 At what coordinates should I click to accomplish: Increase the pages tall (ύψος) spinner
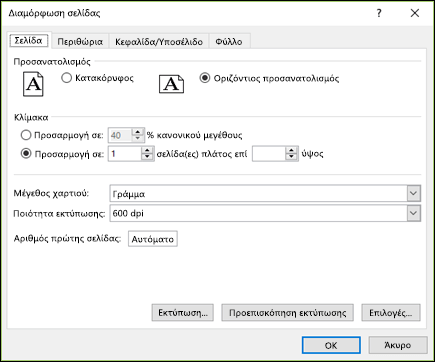click(x=291, y=151)
